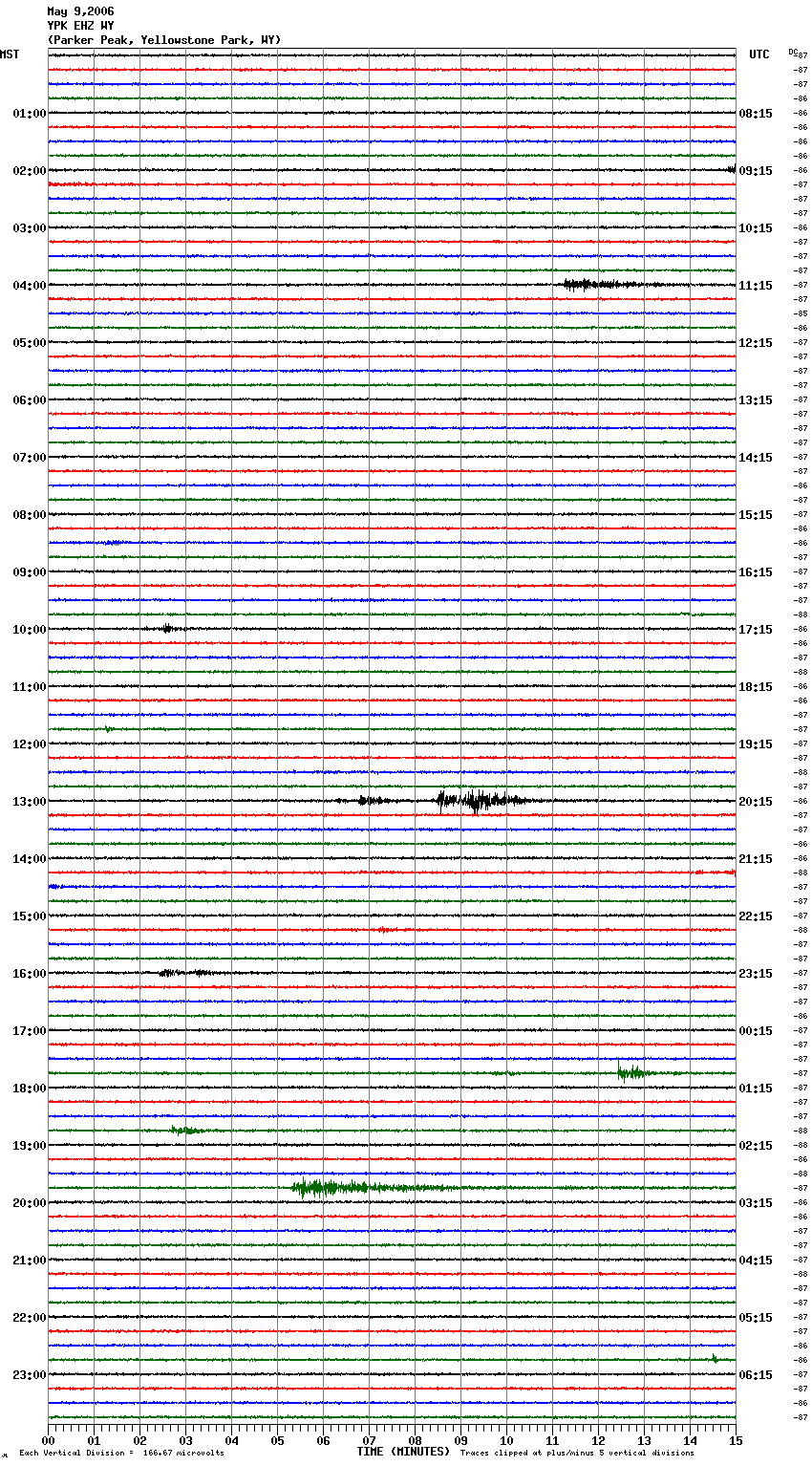This screenshot has width=812, height=1466.
Task: Click the 23:15 UTC time label
Action: click(756, 974)
